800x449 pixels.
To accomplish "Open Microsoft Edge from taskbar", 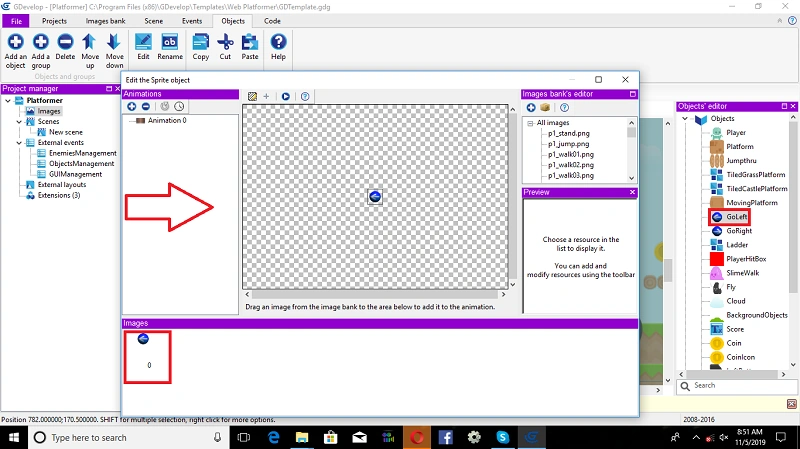I will point(273,437).
